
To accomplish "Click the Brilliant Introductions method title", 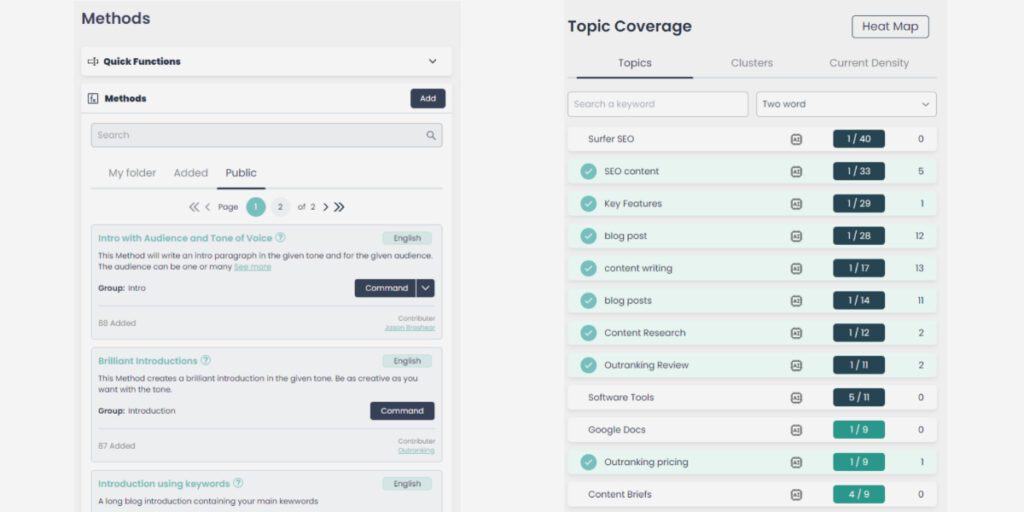I will click(x=148, y=361).
